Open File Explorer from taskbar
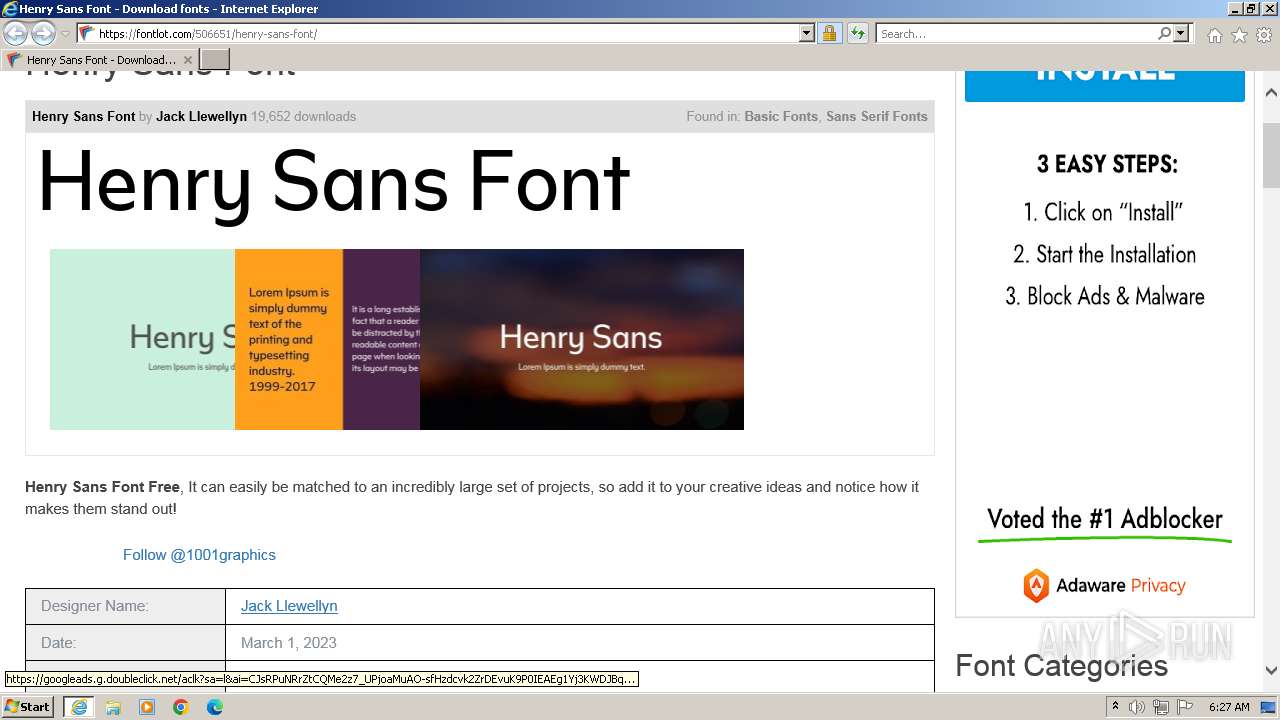Image resolution: width=1280 pixels, height=720 pixels. click(x=113, y=707)
